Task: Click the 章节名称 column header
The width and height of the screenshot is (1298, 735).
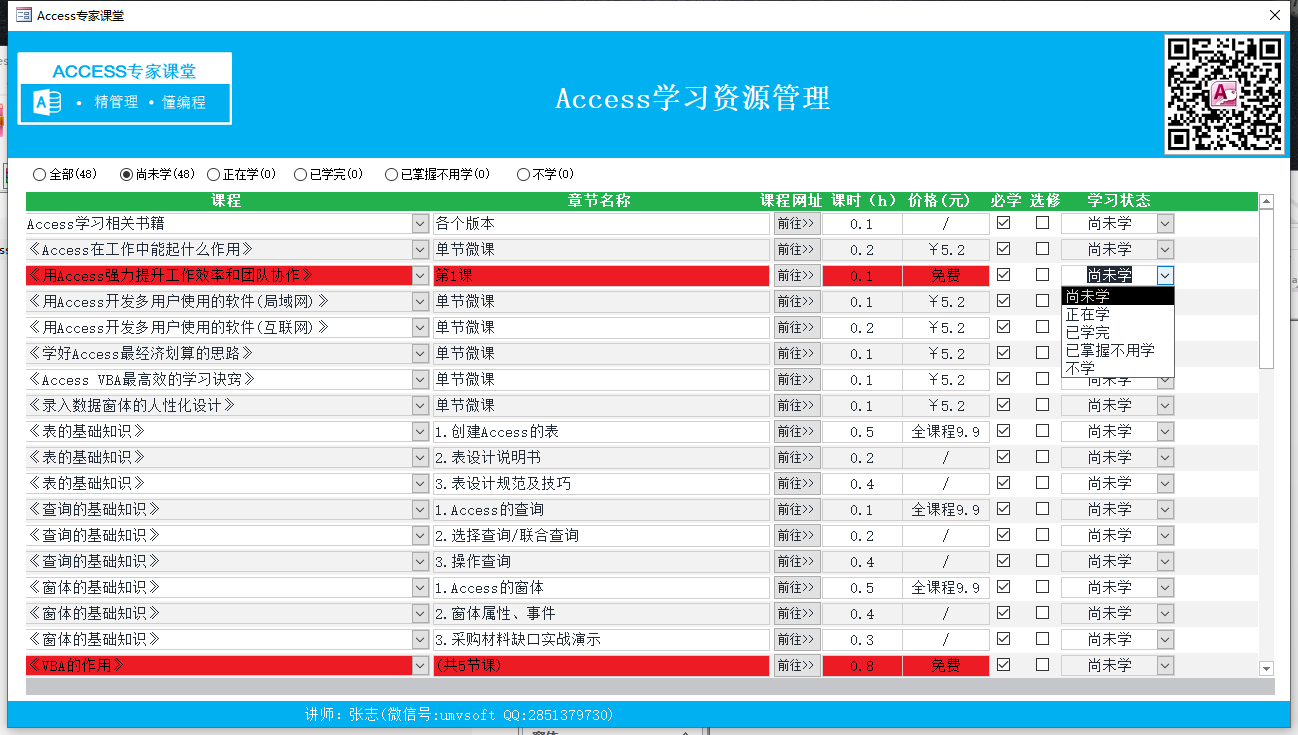Action: (x=599, y=201)
